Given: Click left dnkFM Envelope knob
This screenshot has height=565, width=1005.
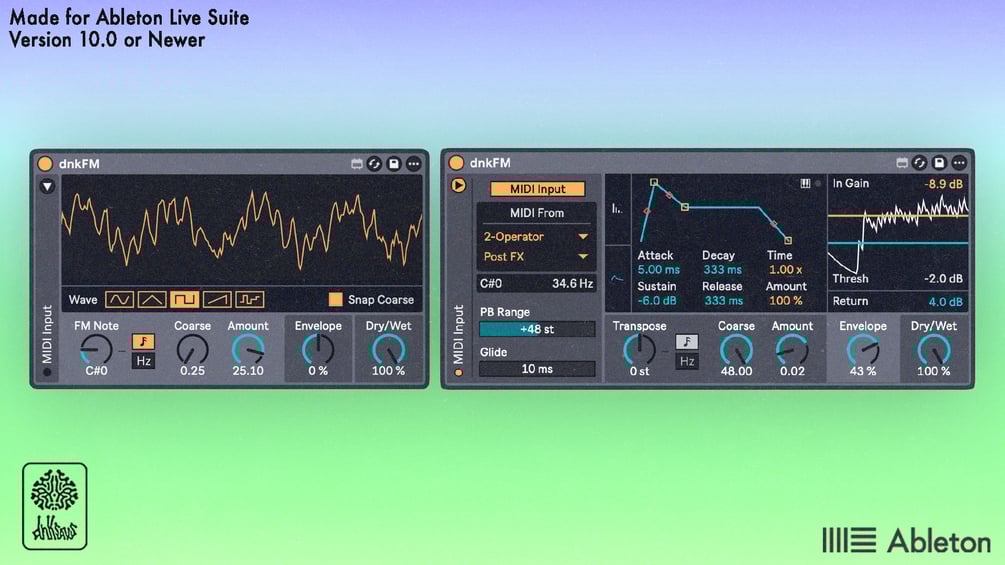Looking at the screenshot, I should point(318,350).
